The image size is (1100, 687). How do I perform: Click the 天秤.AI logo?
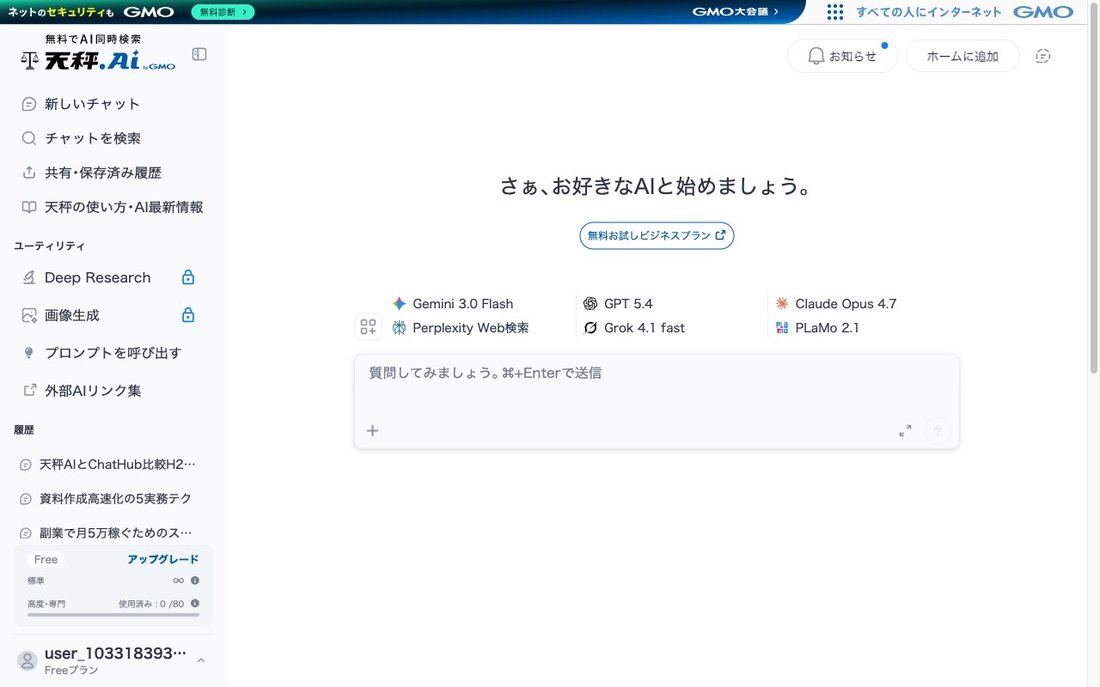98,54
